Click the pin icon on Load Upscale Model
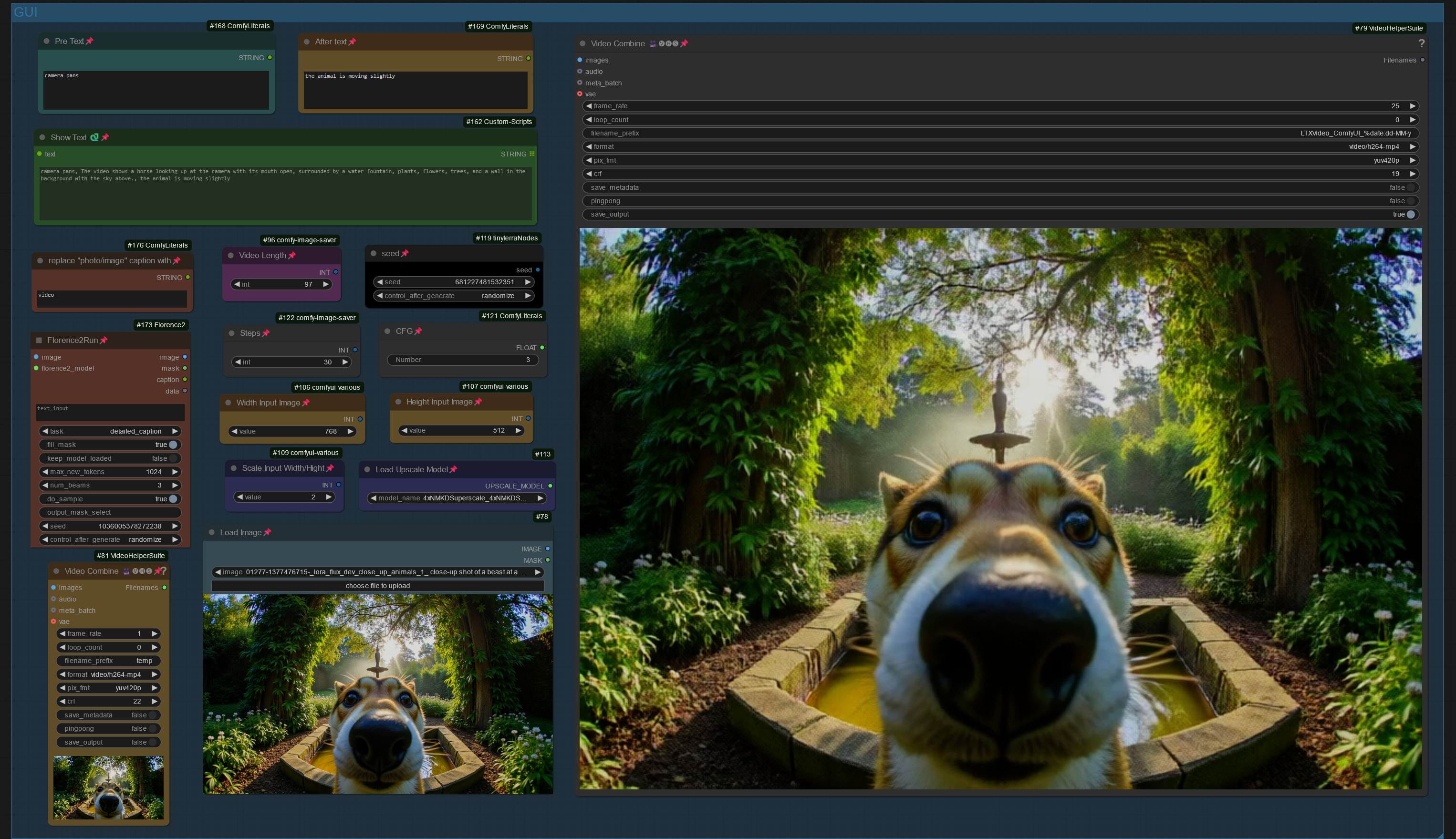The width and height of the screenshot is (1456, 839). point(454,470)
